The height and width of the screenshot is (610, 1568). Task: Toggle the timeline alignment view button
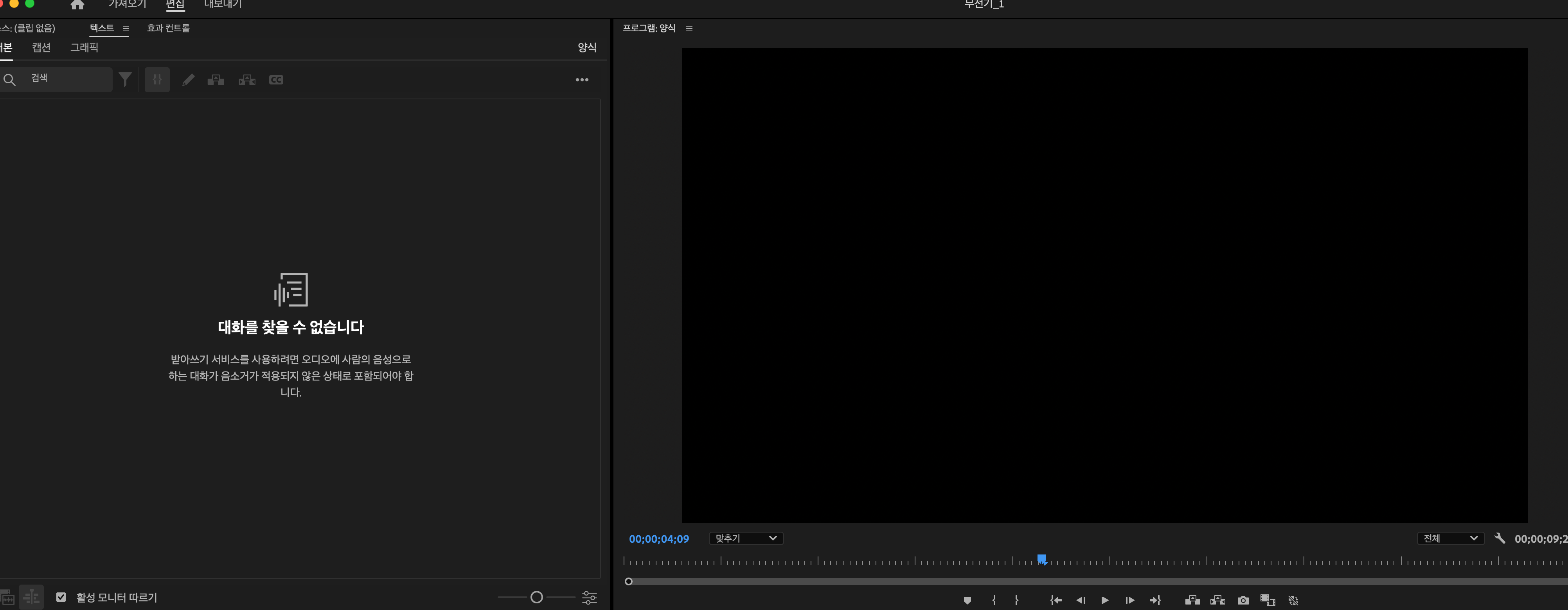[x=31, y=597]
